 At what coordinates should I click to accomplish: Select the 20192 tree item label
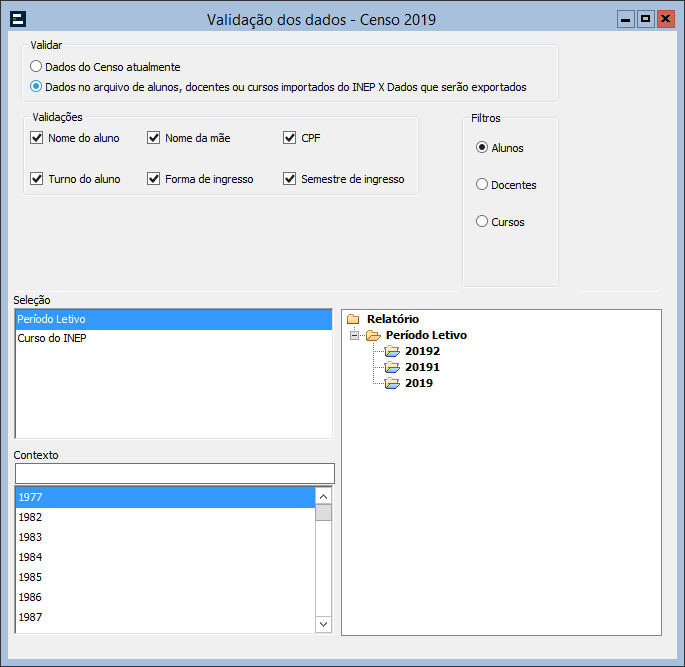[x=422, y=351]
